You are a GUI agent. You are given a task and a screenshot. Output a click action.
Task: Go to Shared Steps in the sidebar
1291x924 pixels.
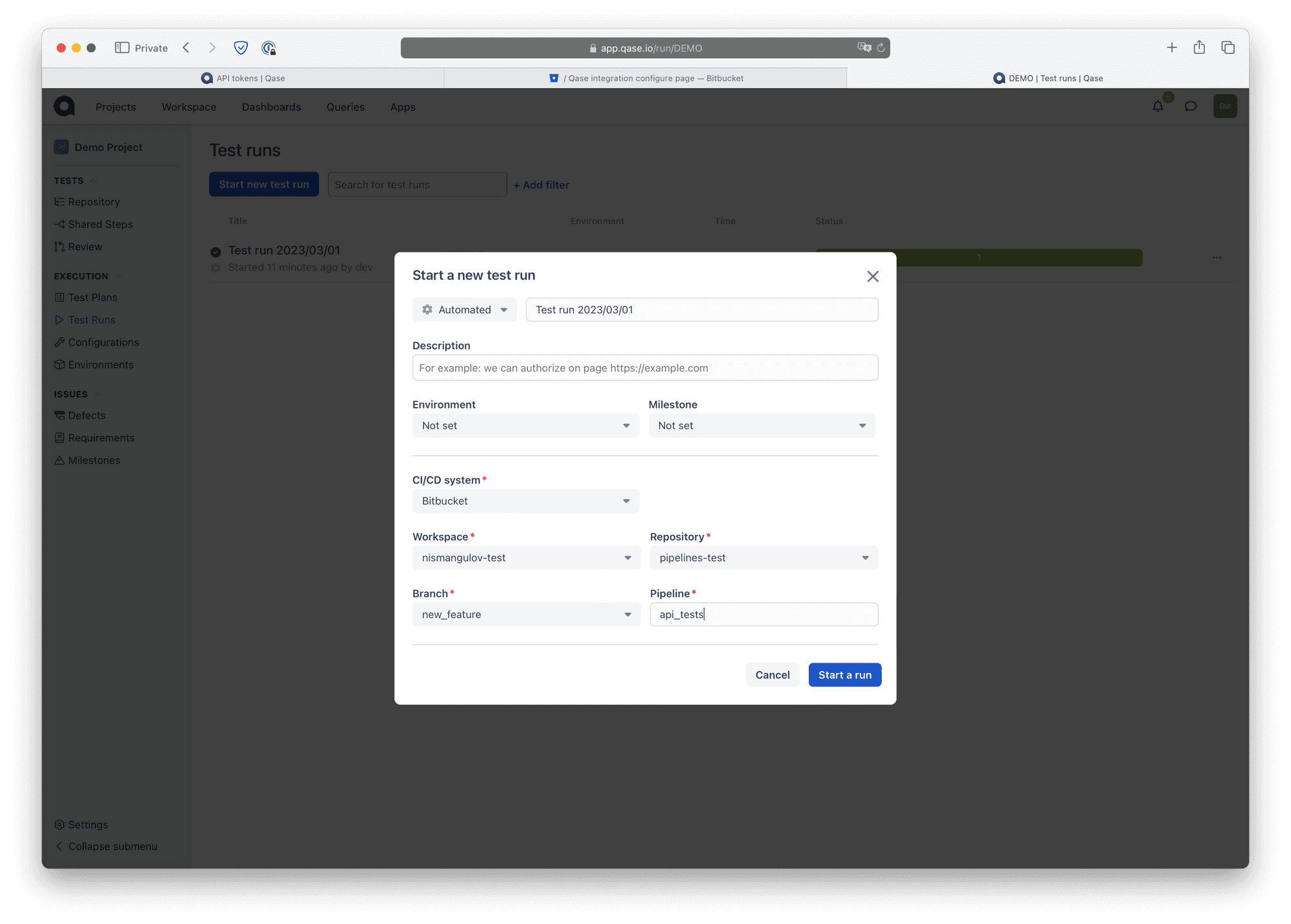click(x=94, y=225)
